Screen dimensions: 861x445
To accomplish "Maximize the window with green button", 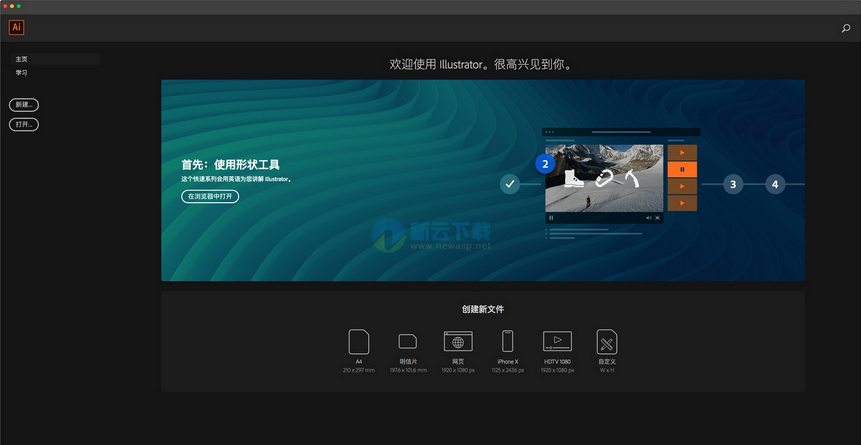I will coord(19,6).
